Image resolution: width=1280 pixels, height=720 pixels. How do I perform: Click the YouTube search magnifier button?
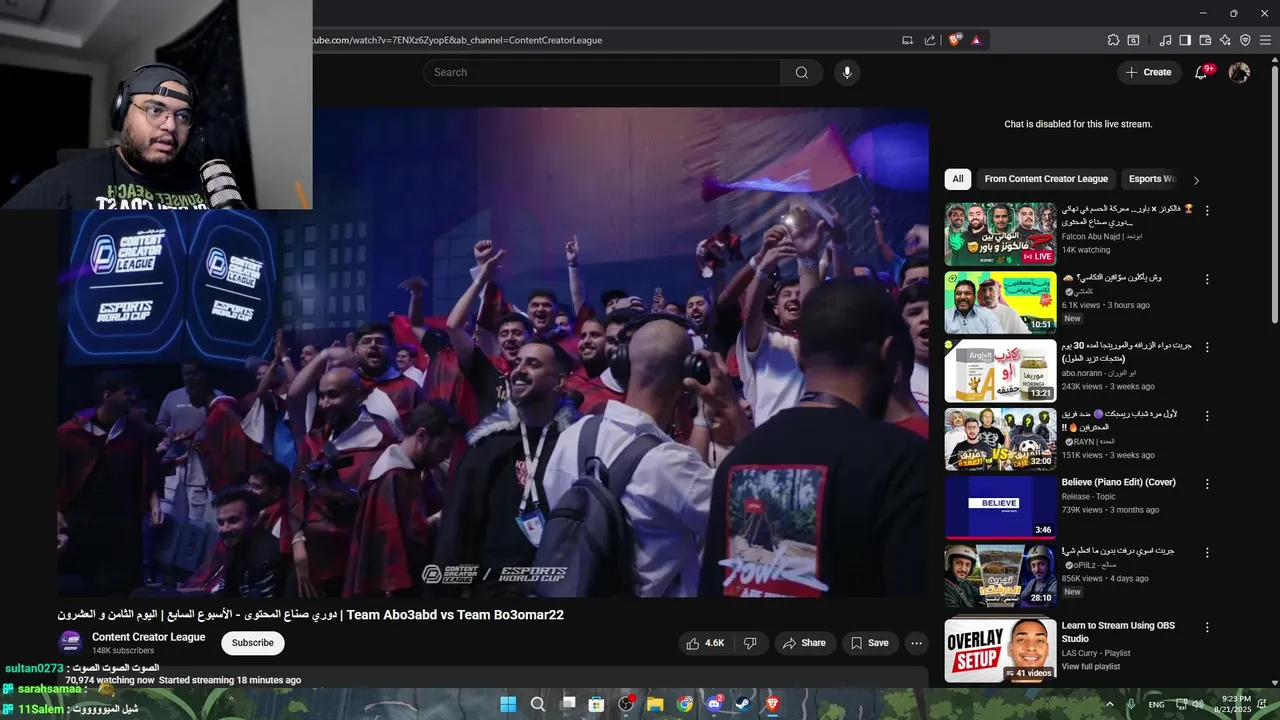(802, 72)
